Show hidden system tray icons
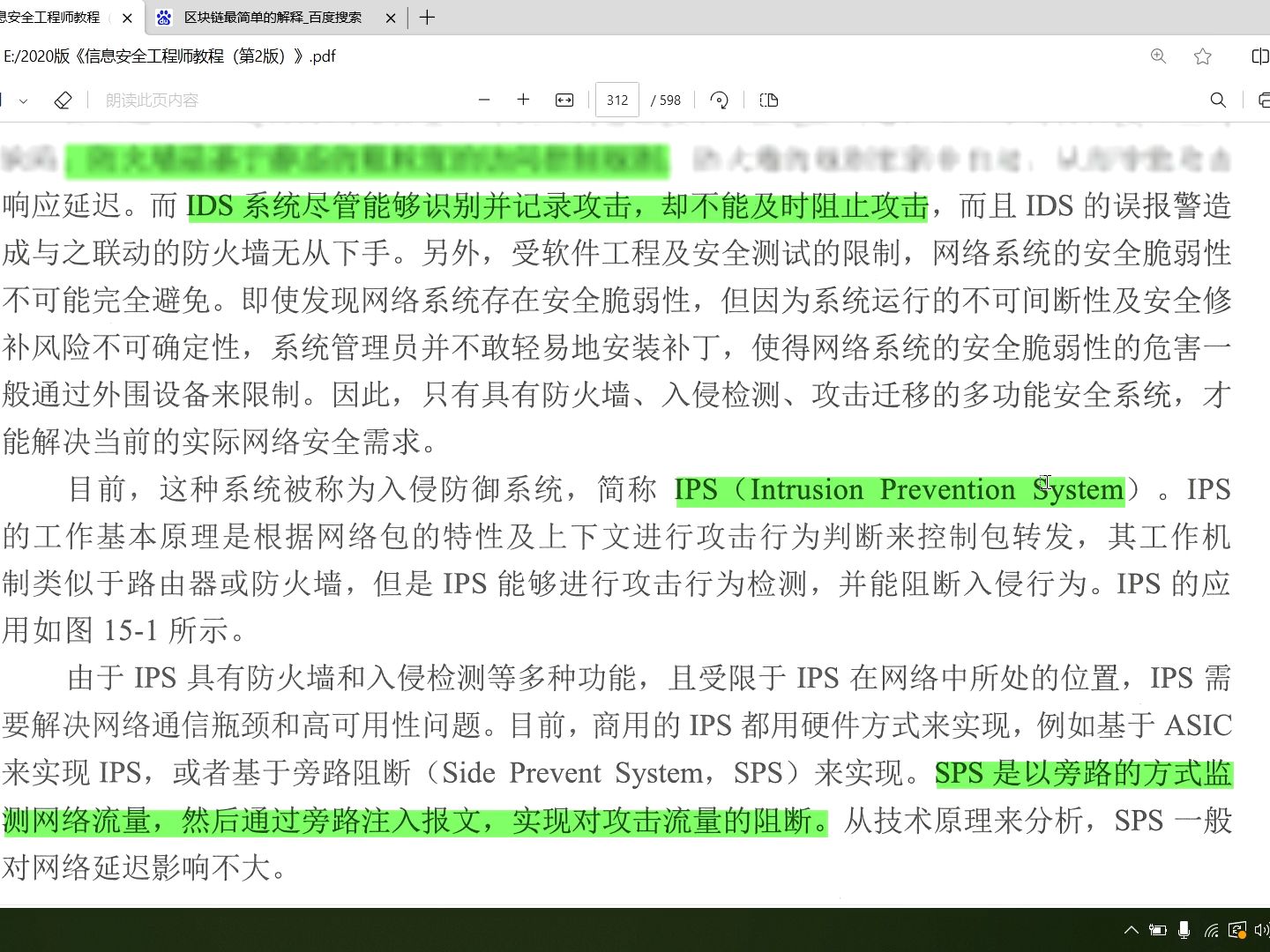1270x952 pixels. pyautogui.click(x=1132, y=930)
